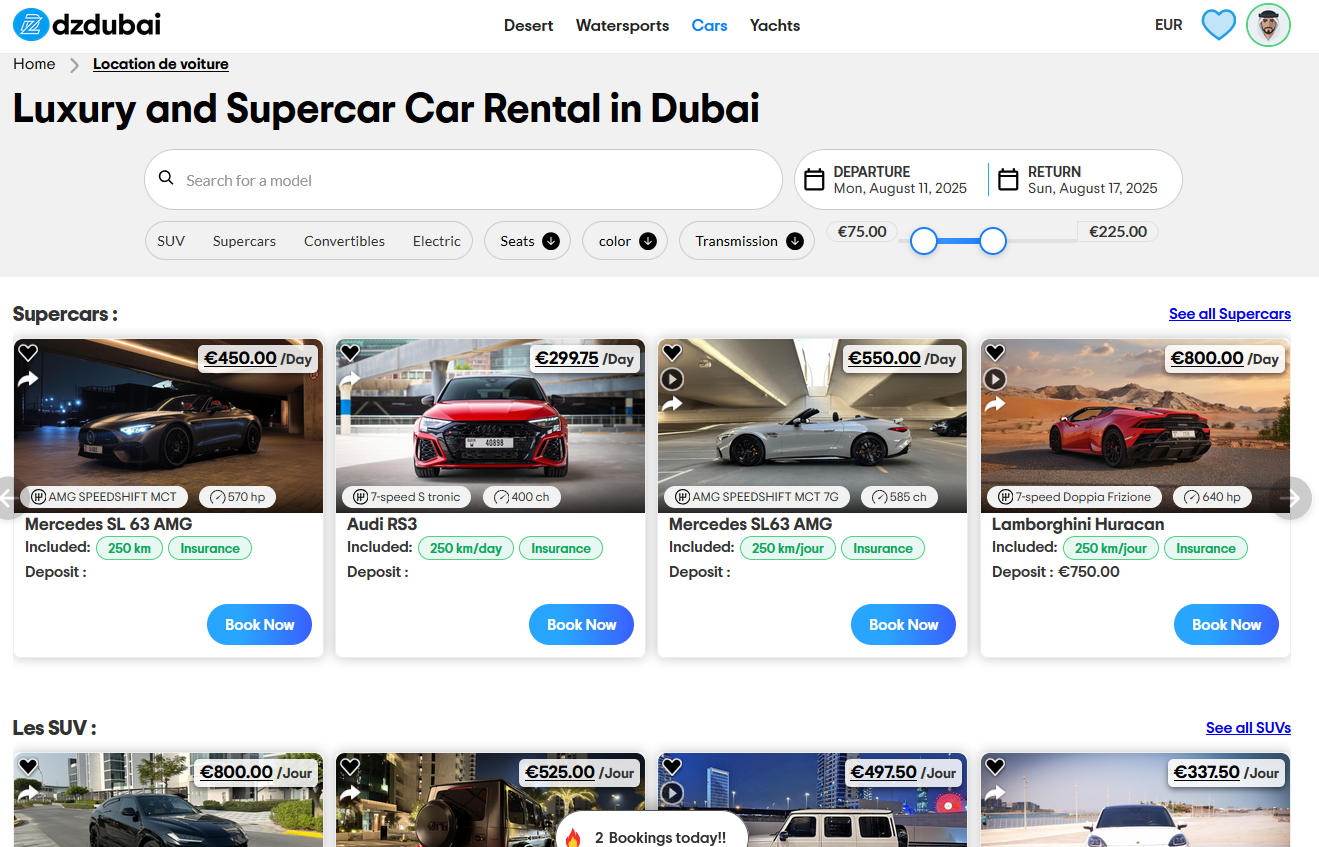Open the Watersports menu item
Image resolution: width=1319 pixels, height=847 pixels.
(622, 25)
